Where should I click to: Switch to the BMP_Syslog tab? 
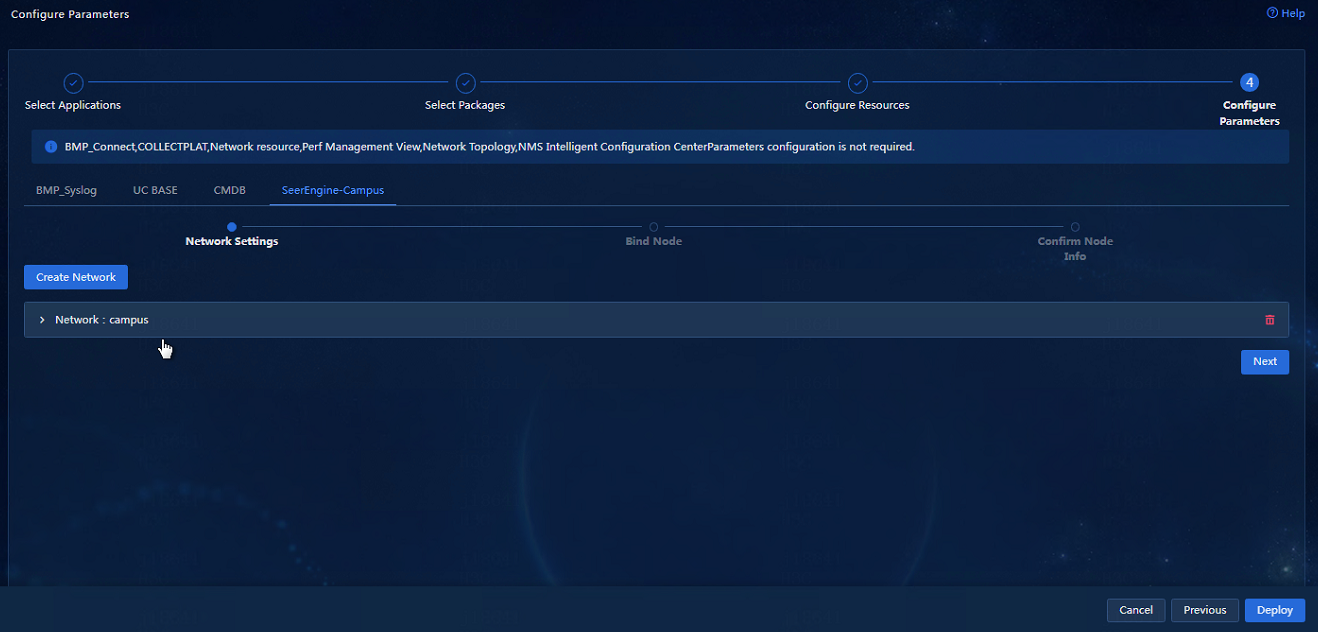tap(66, 190)
